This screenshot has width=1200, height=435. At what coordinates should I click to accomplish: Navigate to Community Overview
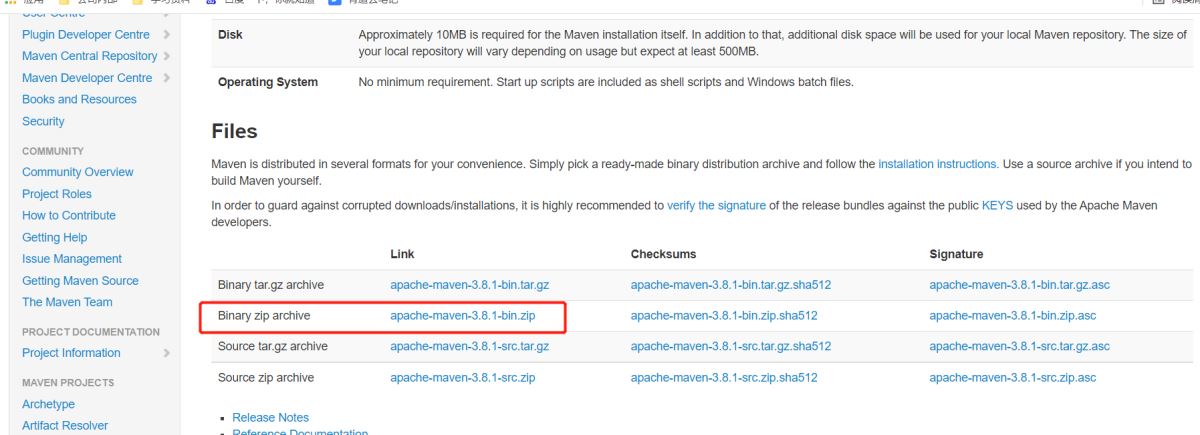pos(77,172)
